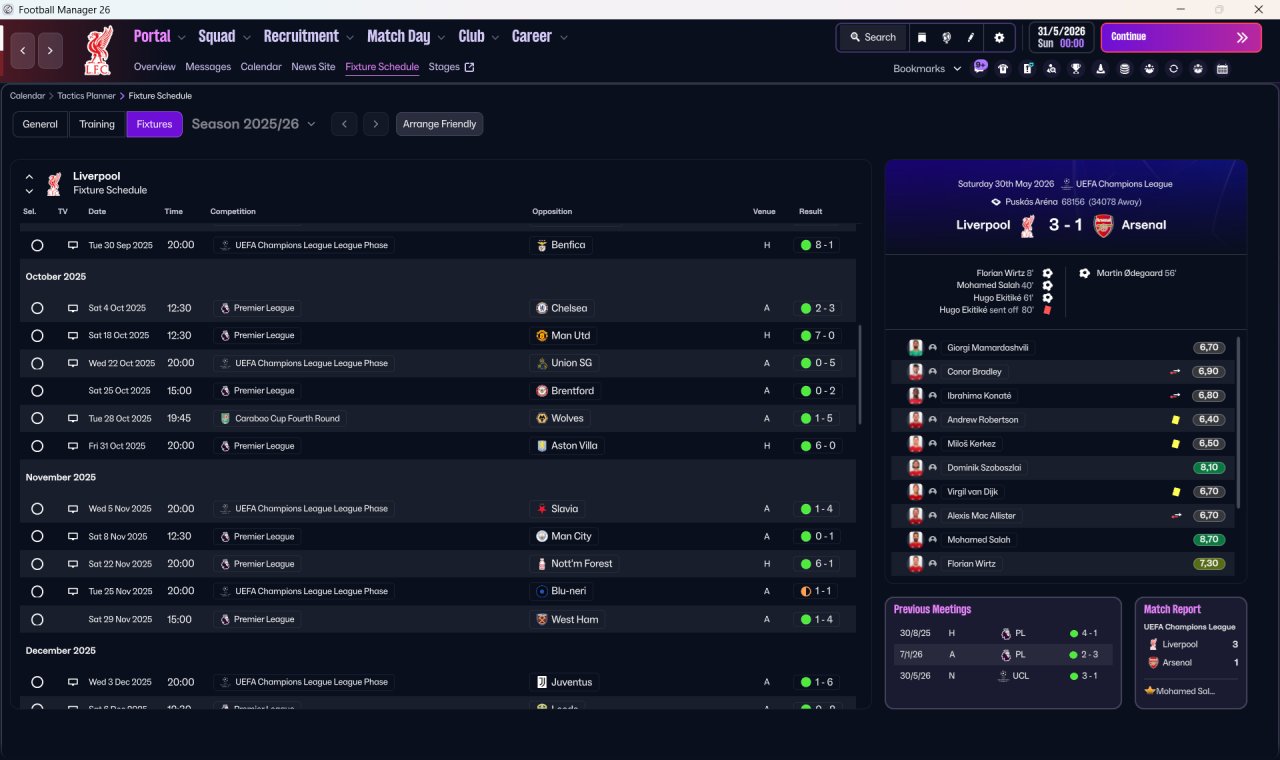Open the News Site sub-tab

click(x=313, y=67)
